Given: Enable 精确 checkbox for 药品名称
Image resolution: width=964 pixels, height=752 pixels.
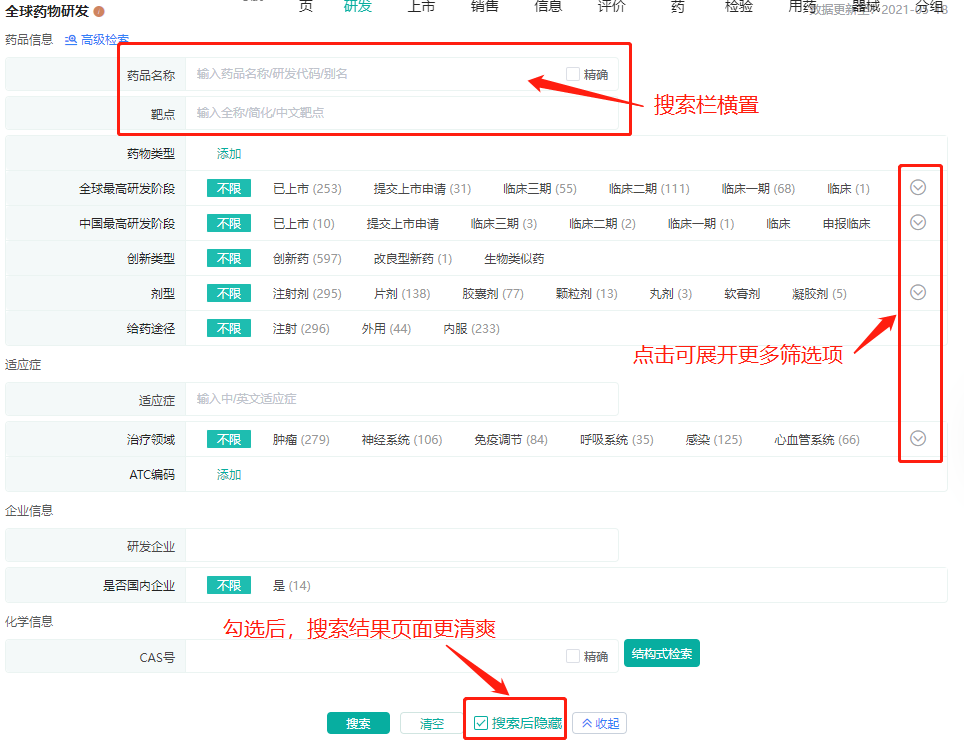Looking at the screenshot, I should [x=573, y=74].
